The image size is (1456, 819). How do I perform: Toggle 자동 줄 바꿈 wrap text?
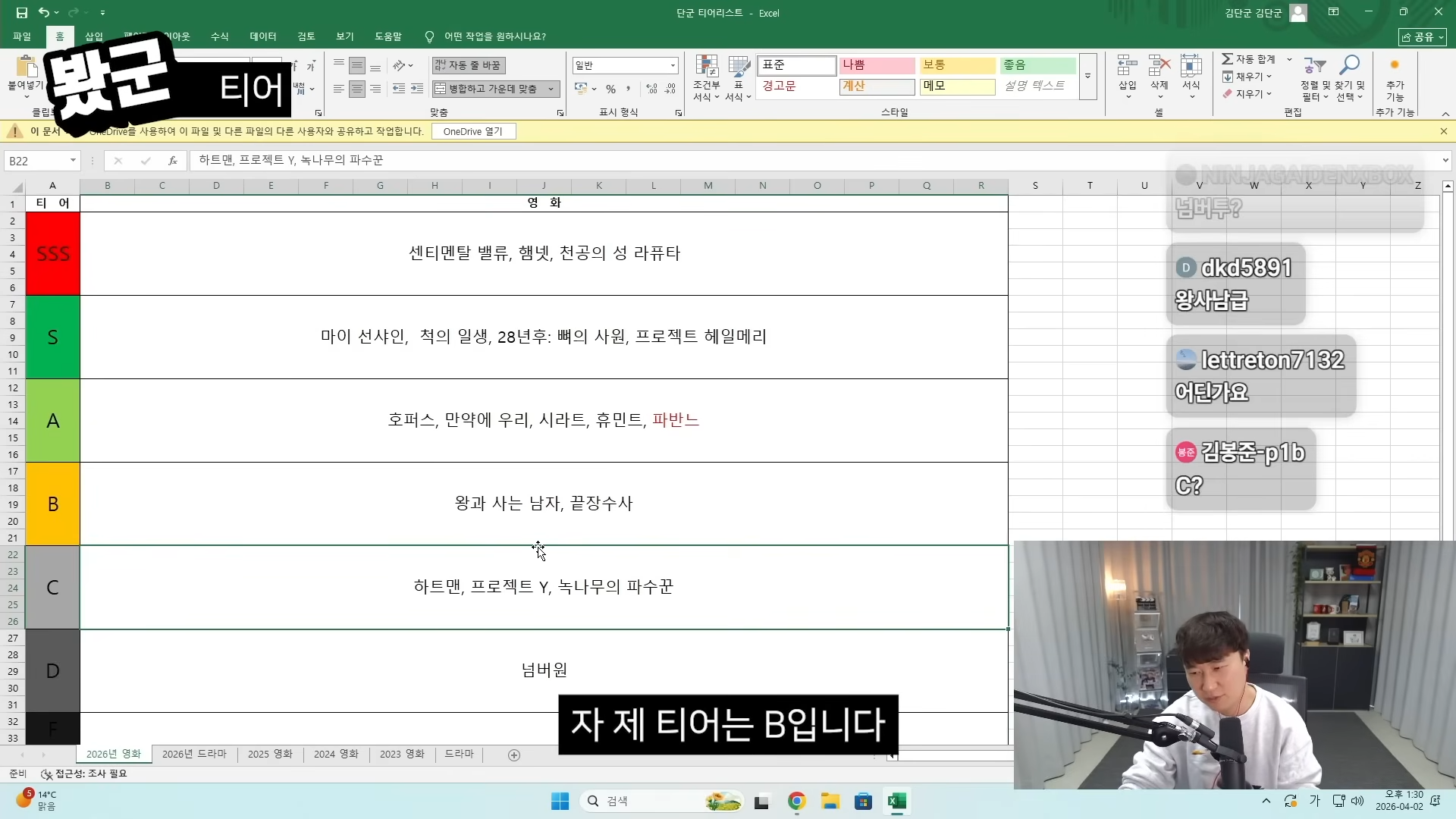click(469, 66)
